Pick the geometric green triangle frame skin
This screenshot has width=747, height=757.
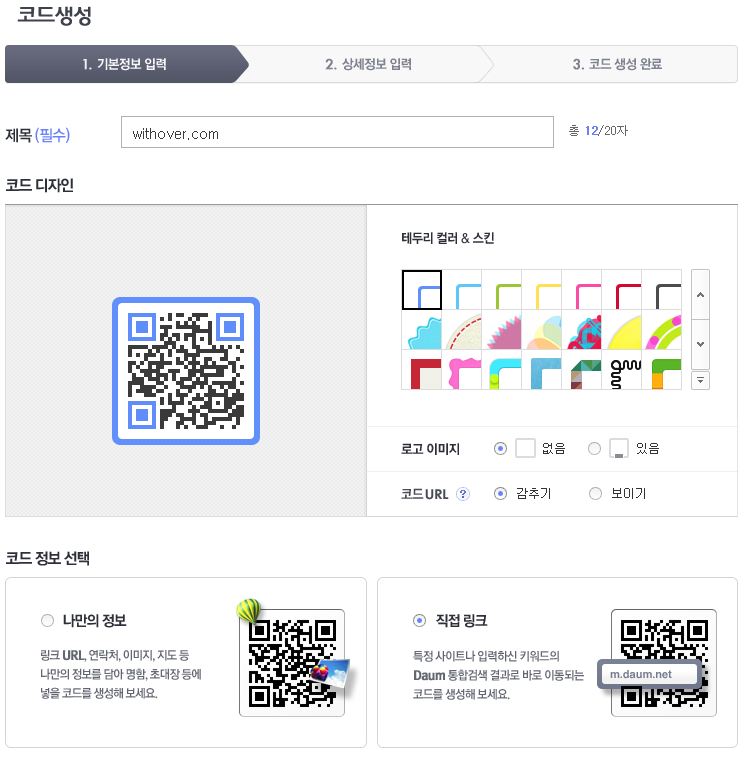click(x=582, y=370)
